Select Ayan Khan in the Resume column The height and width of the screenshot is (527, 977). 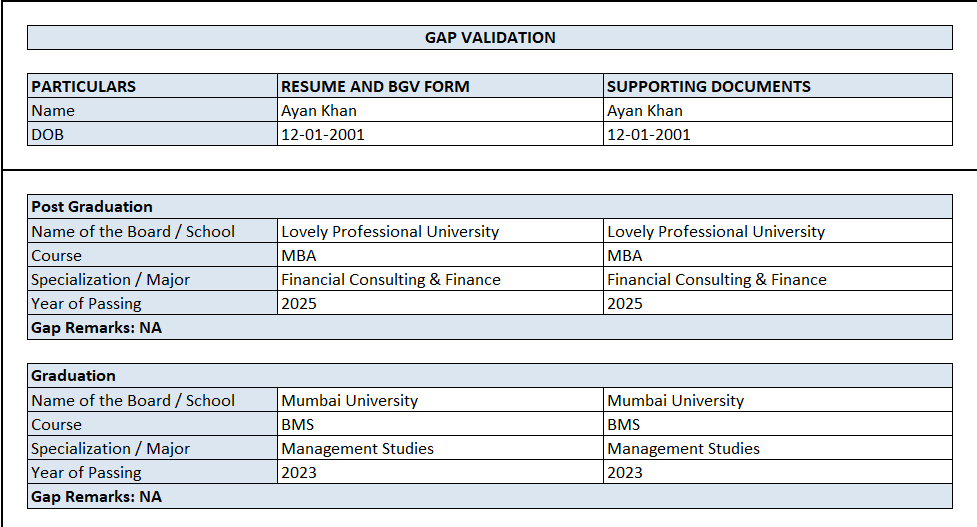[x=319, y=111]
